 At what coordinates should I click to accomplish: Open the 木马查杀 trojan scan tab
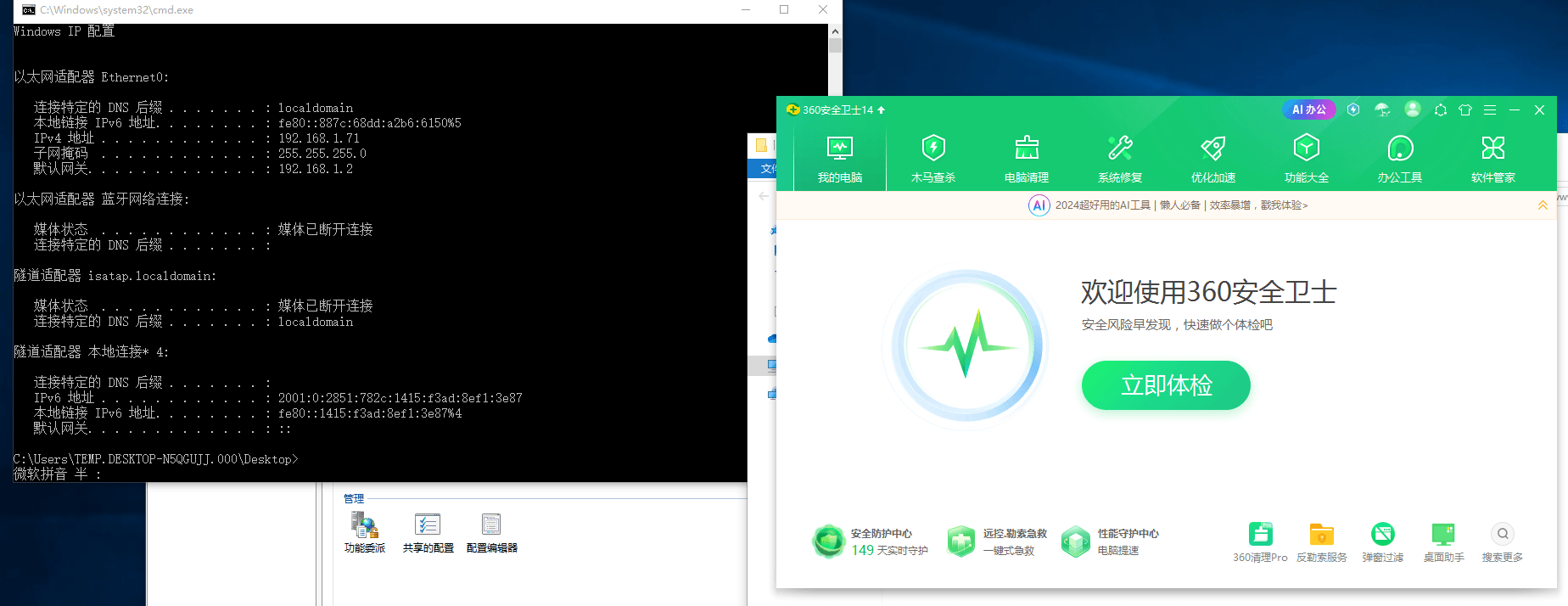tap(933, 158)
